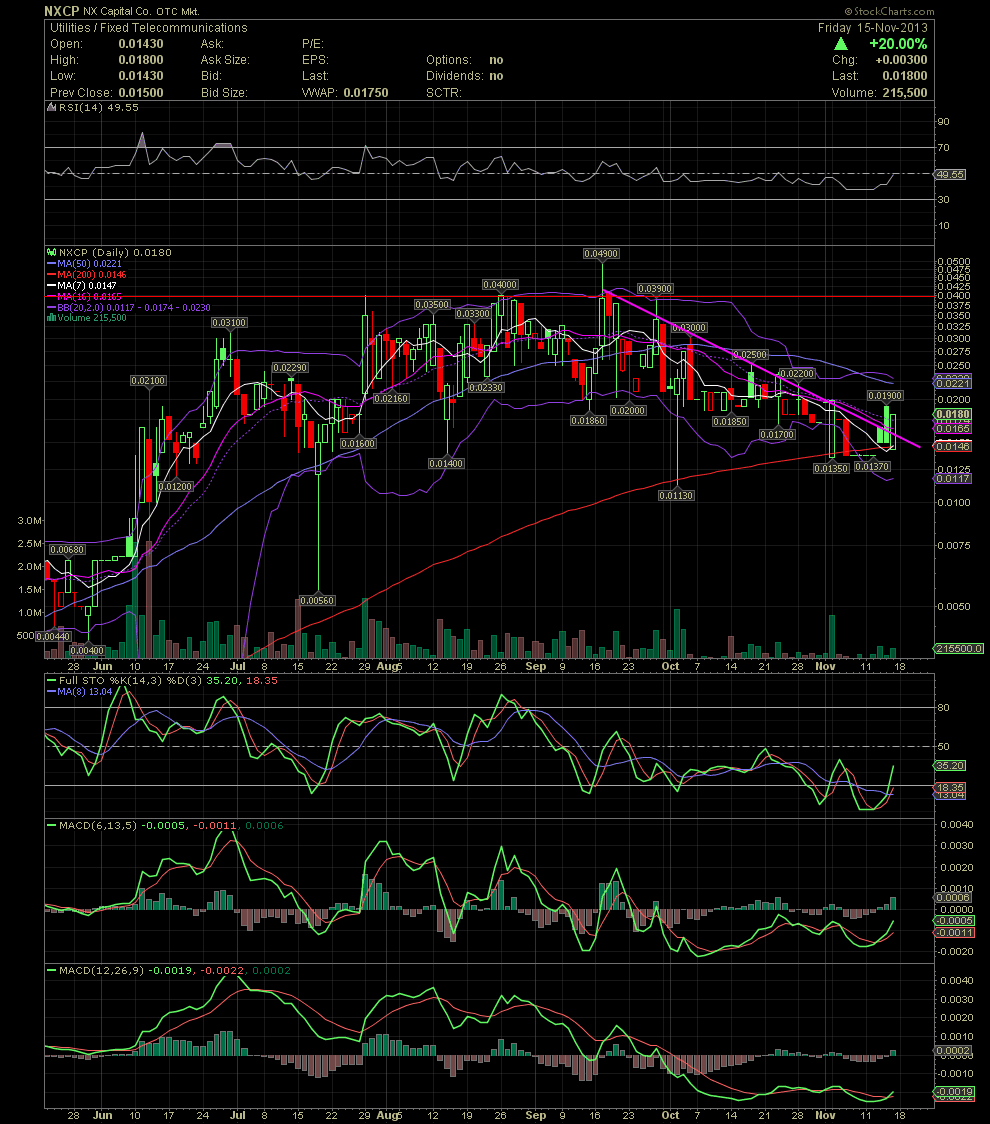Click the 49.55 RSI value tag
The image size is (990, 1124).
coord(951,174)
